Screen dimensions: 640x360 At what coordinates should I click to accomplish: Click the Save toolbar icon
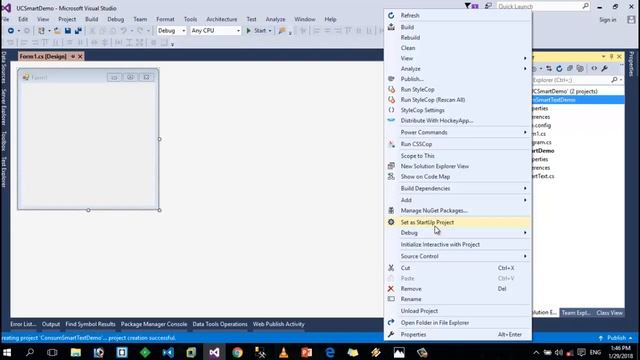(68, 31)
